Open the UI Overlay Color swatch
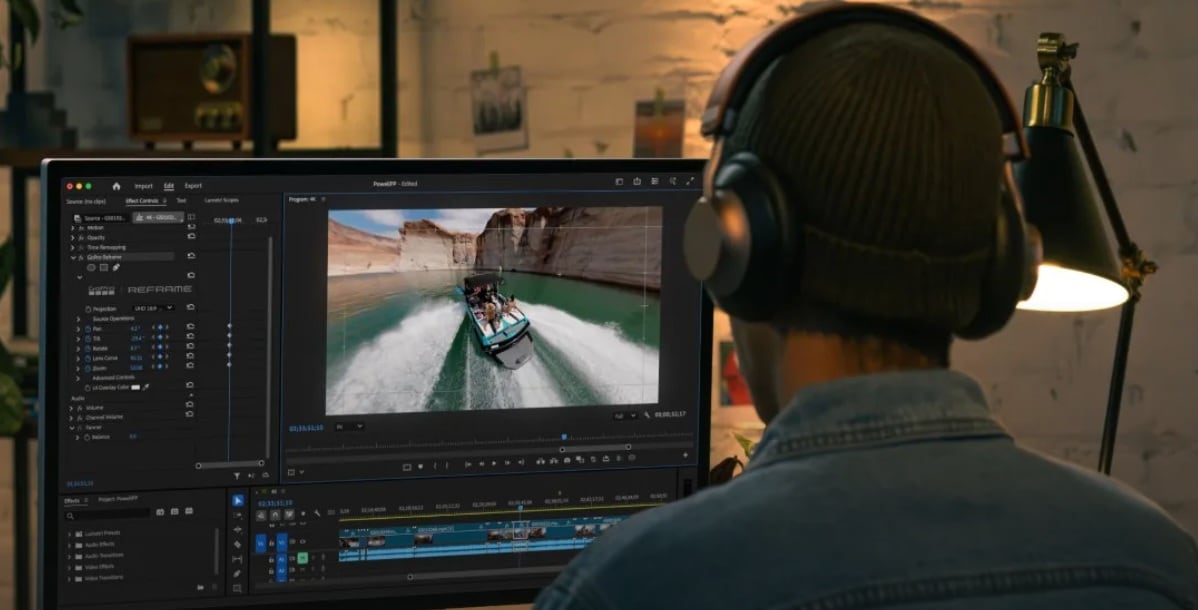 coord(136,388)
